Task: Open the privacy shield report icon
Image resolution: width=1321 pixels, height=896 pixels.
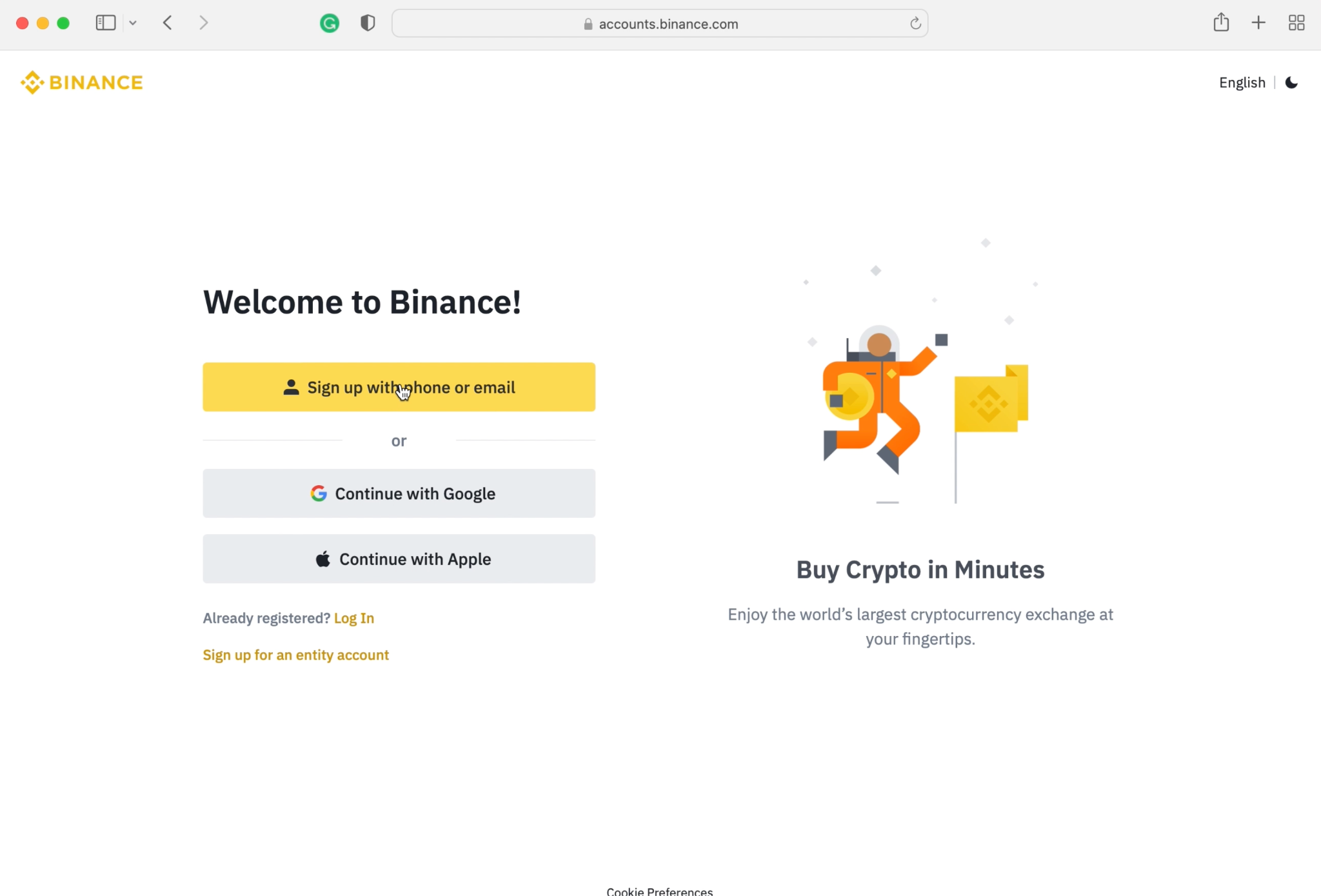Action: point(368,23)
